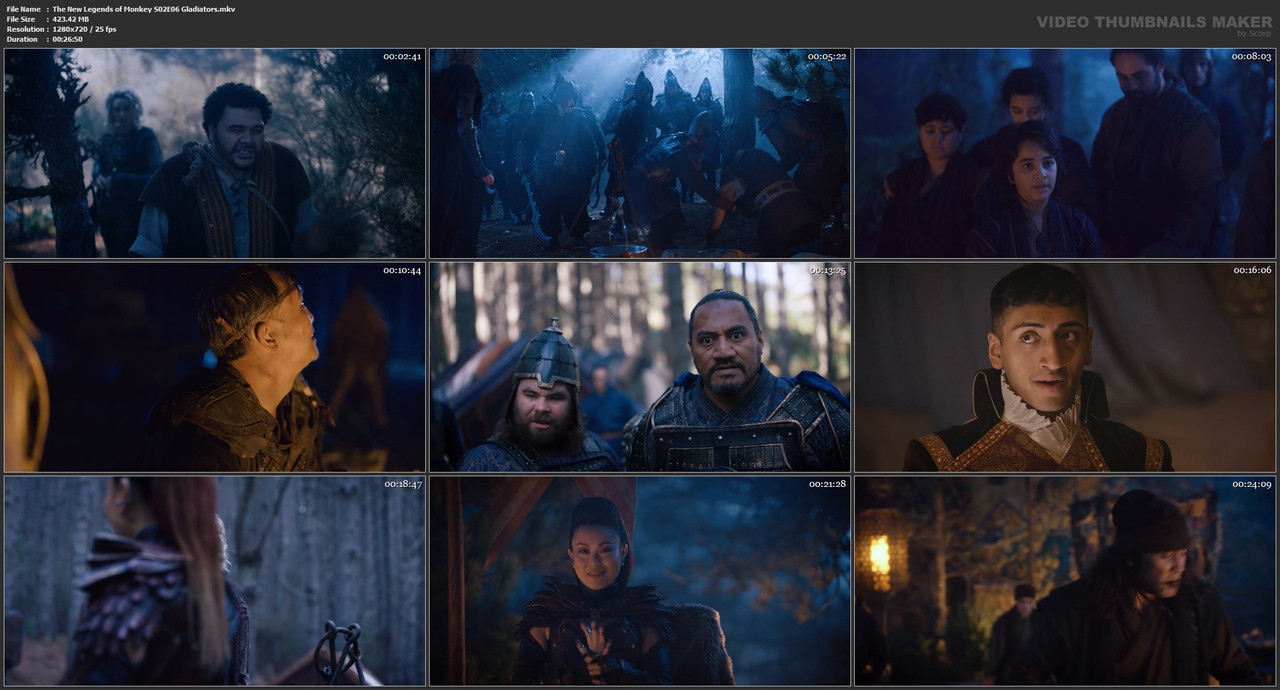Open the thumbnail stamped 00:05:22

tap(640, 153)
